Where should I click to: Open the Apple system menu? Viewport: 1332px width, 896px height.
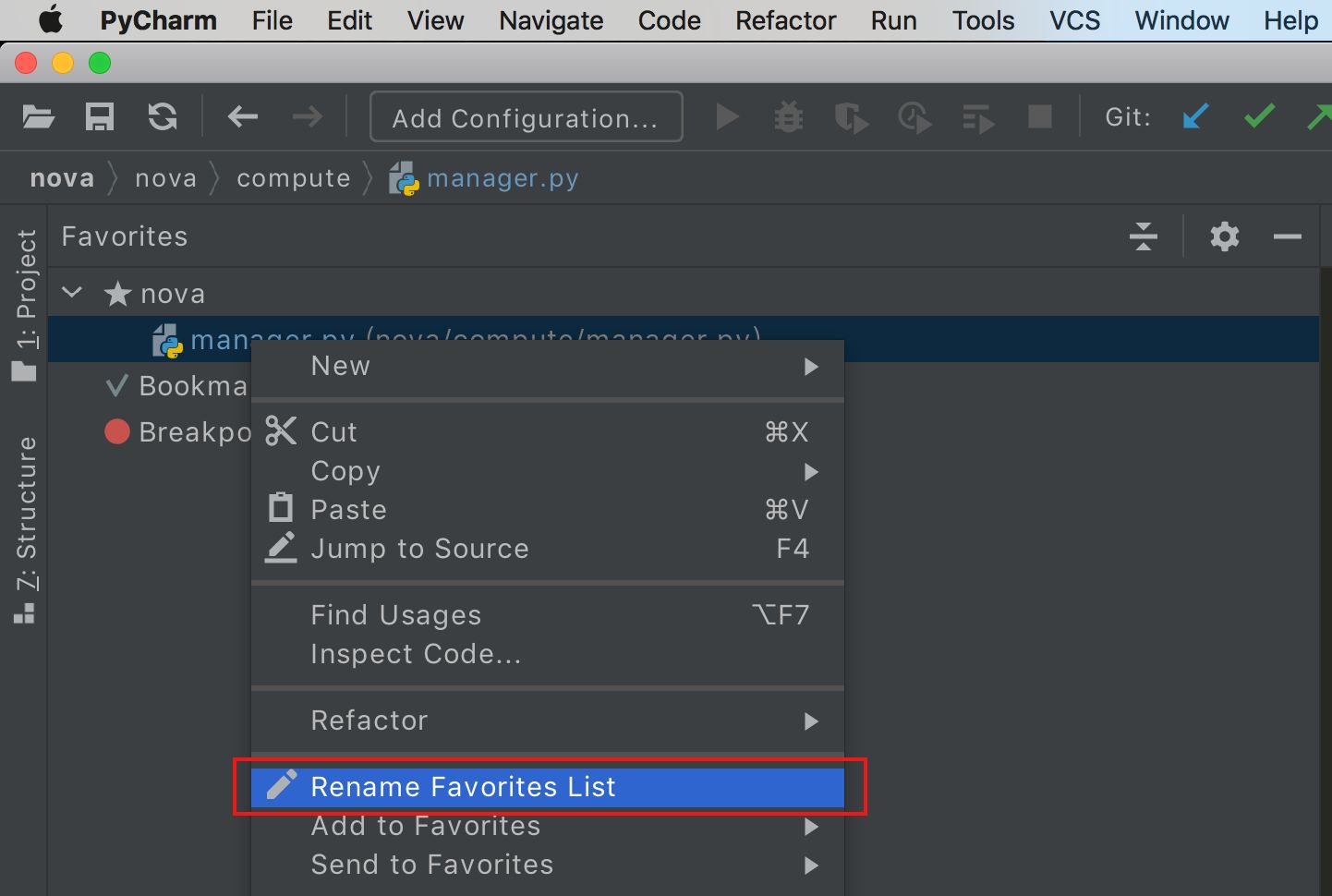51,20
